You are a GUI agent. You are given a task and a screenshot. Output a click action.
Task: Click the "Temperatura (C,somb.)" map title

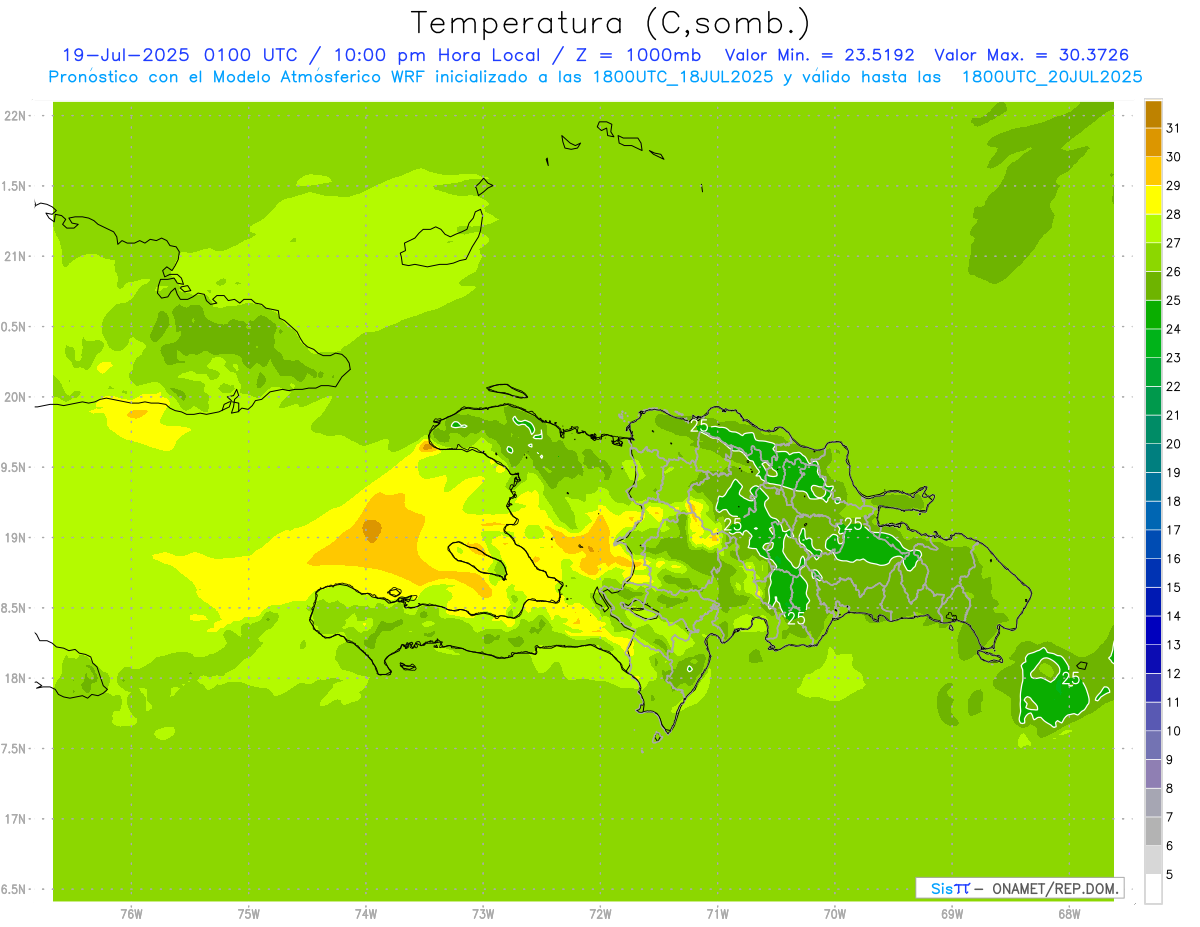[611, 23]
